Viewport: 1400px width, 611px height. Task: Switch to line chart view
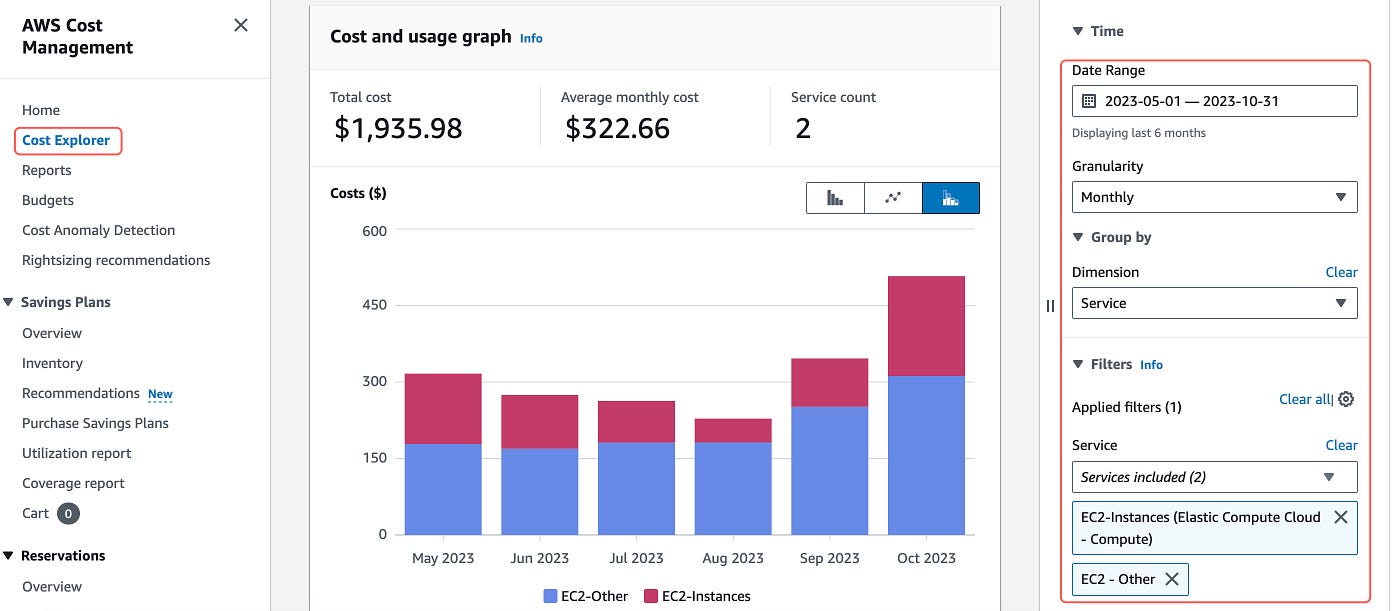click(893, 198)
